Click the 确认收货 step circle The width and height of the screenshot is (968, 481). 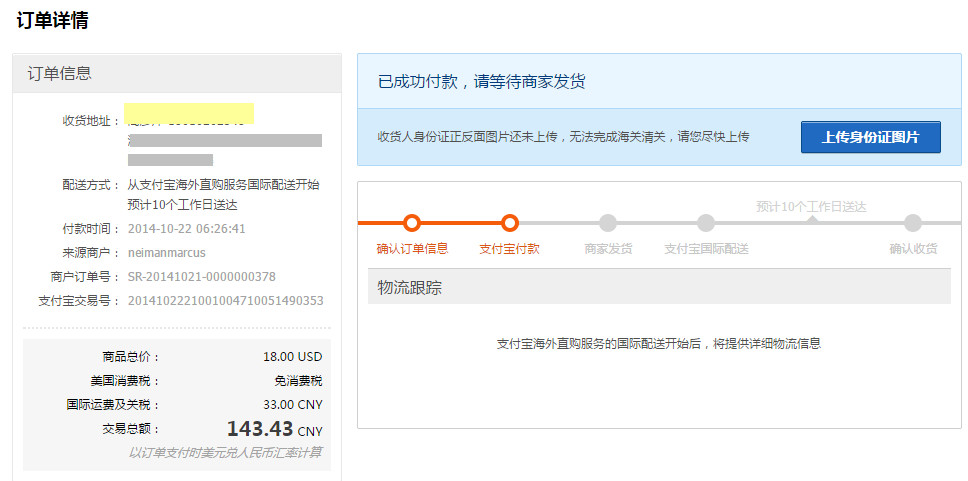pyautogui.click(x=913, y=223)
